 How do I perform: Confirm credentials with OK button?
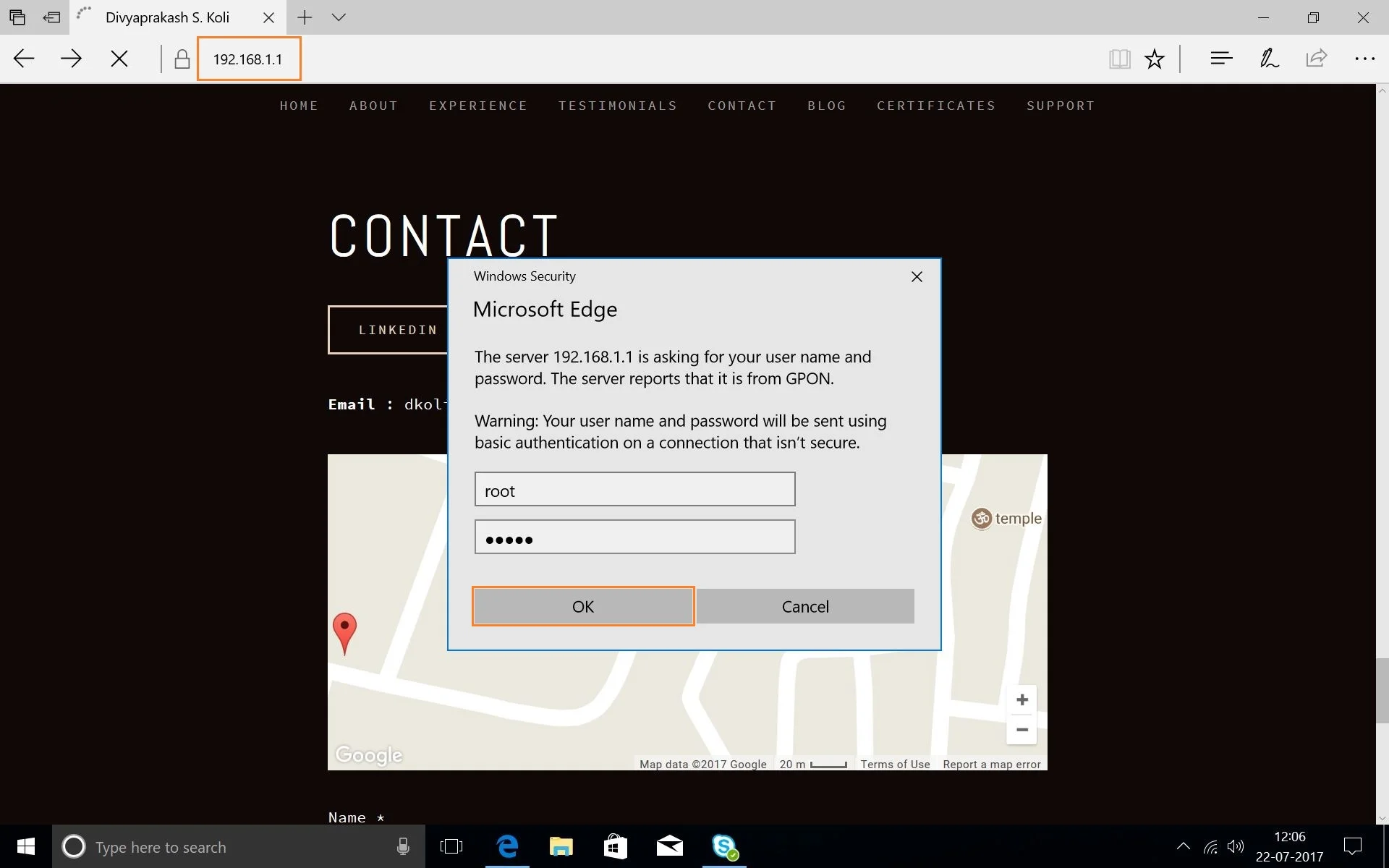[583, 606]
